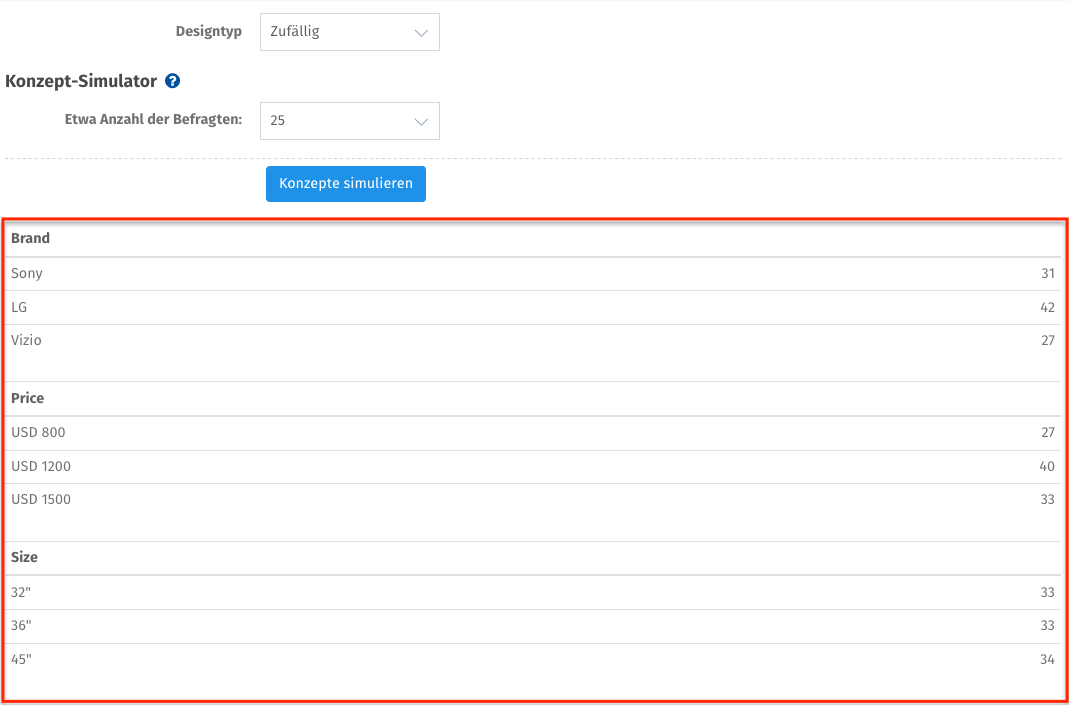Click the USD 1200 row
The width and height of the screenshot is (1069, 705).
(40, 466)
